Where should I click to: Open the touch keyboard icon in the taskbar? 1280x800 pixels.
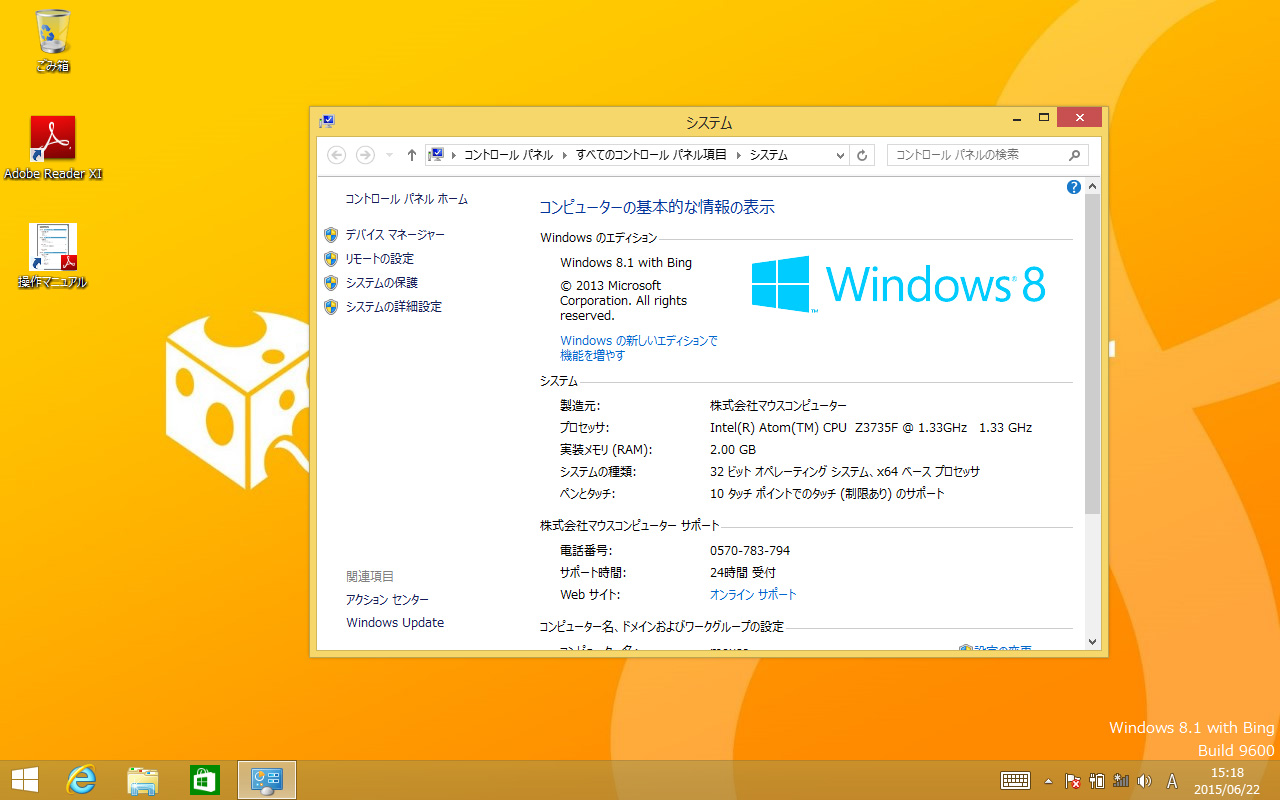(x=1016, y=781)
